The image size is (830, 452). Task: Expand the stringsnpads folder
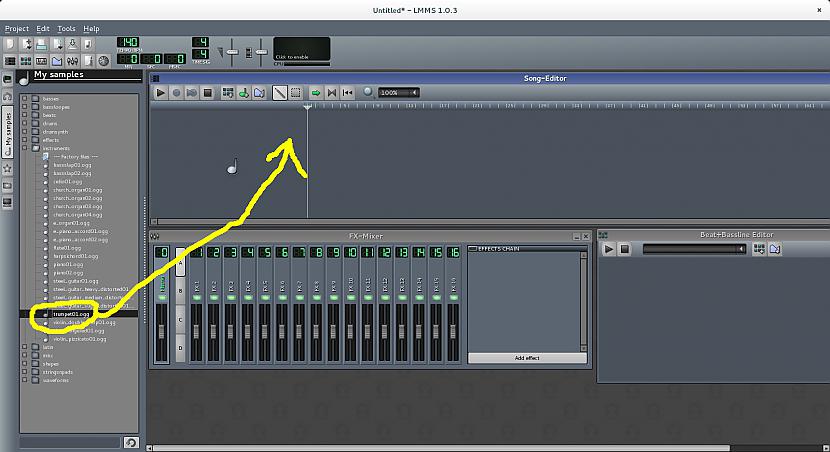coord(24,372)
